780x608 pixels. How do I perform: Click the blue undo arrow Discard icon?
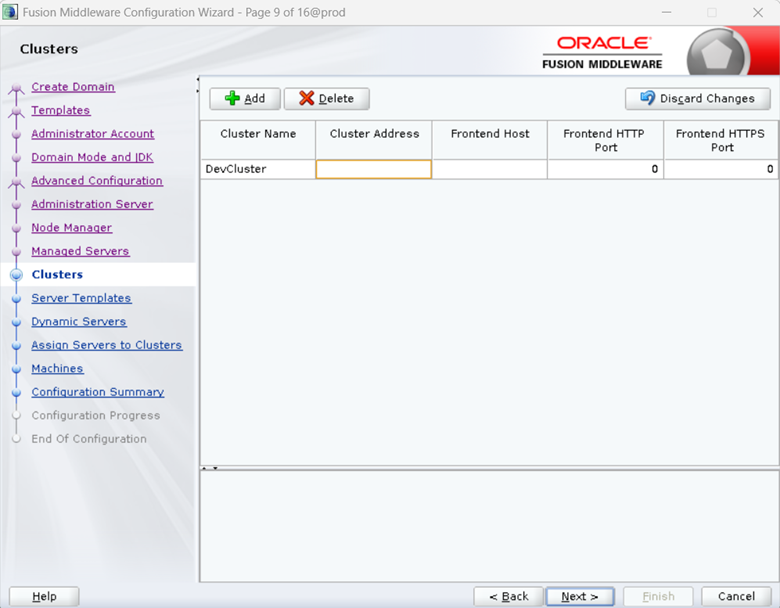point(647,98)
